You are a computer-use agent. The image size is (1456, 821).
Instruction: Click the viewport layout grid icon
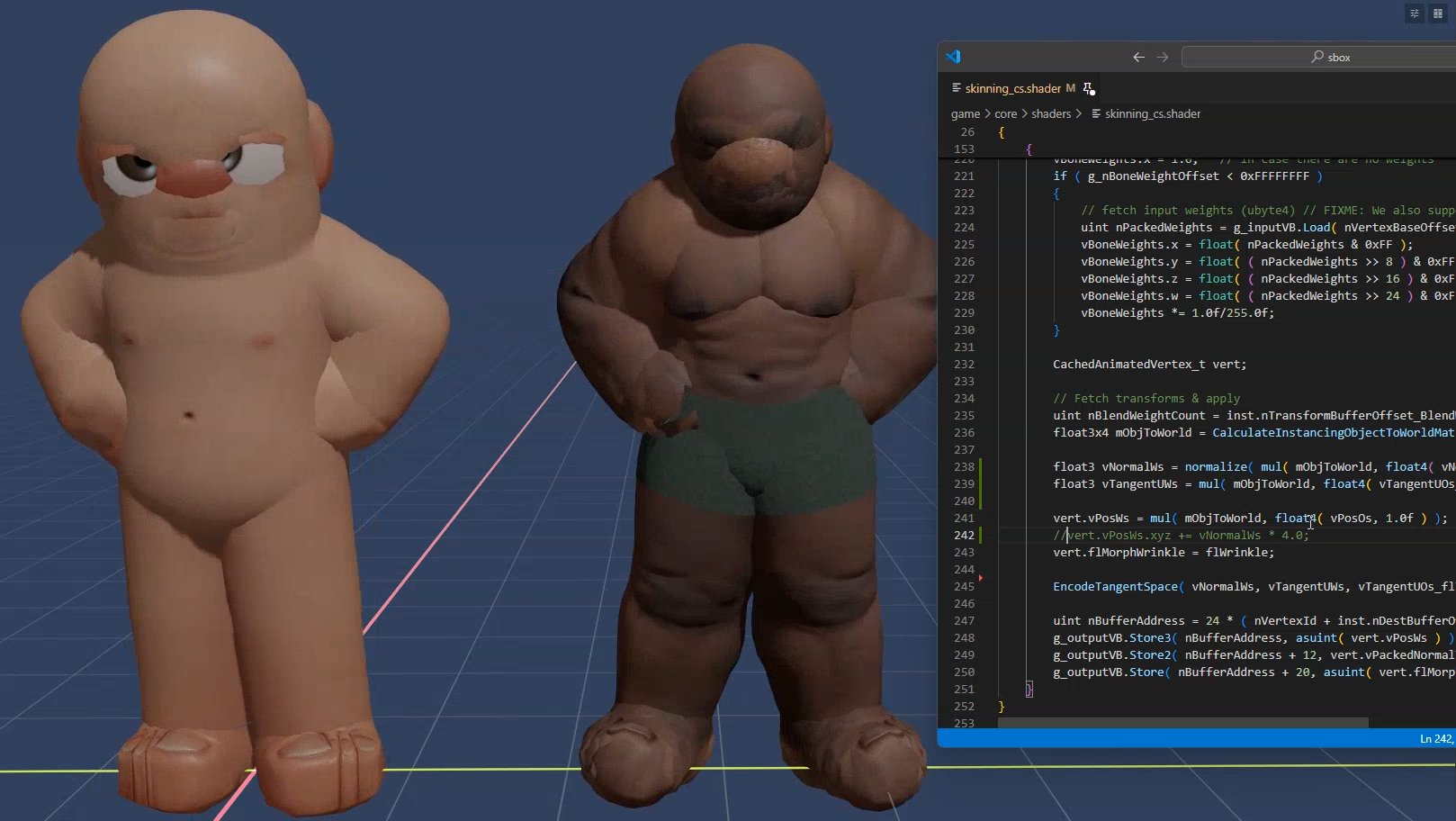1437,14
